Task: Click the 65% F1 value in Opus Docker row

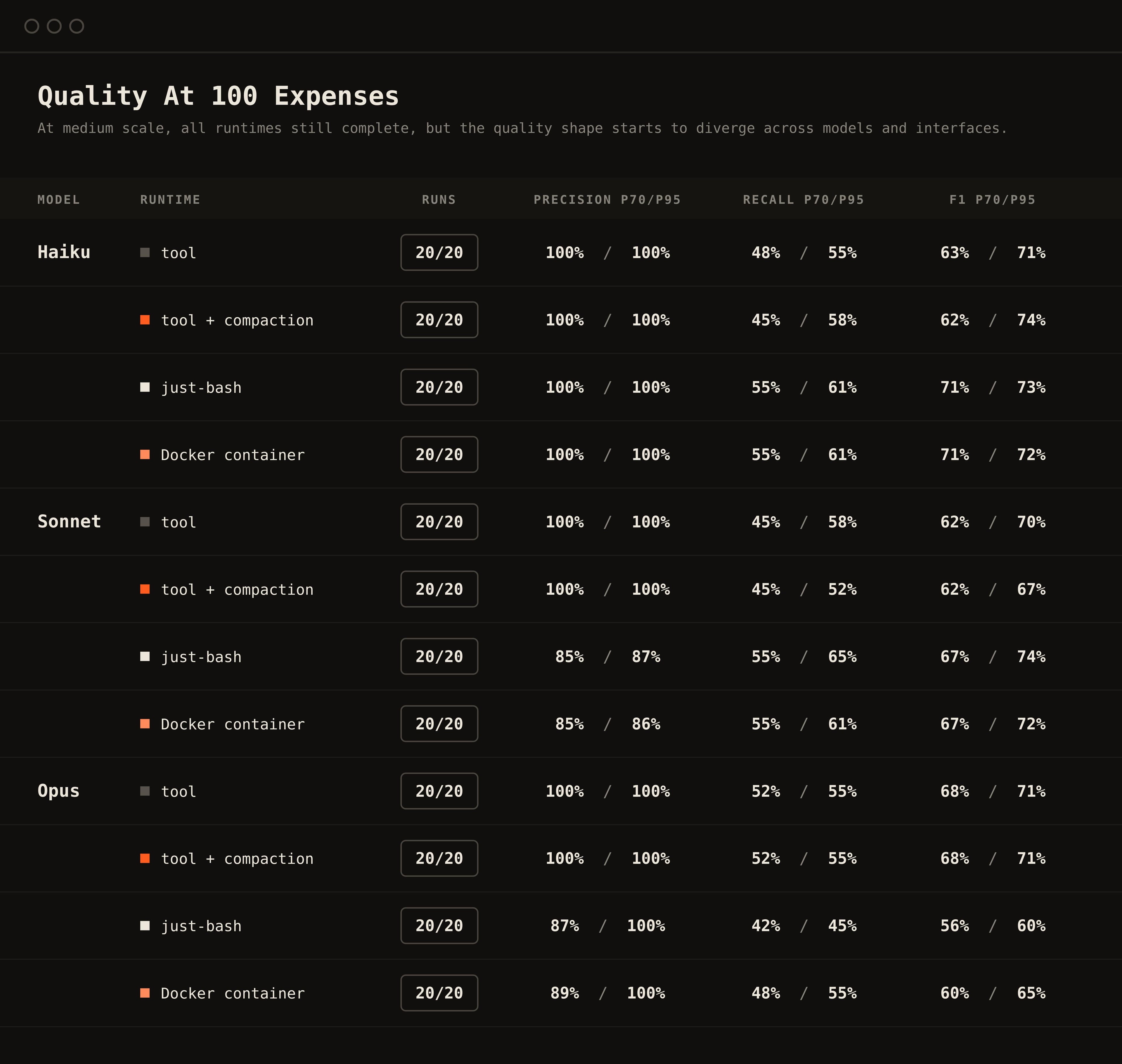Action: pos(1031,993)
